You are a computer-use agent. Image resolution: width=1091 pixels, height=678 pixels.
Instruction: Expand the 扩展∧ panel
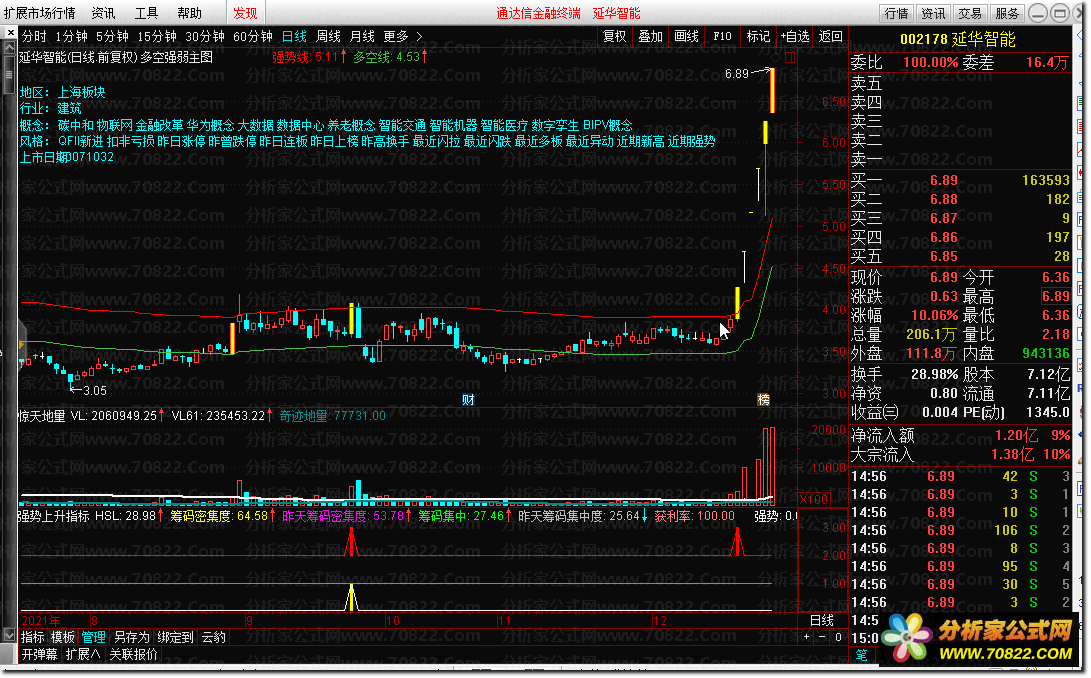click(x=83, y=654)
